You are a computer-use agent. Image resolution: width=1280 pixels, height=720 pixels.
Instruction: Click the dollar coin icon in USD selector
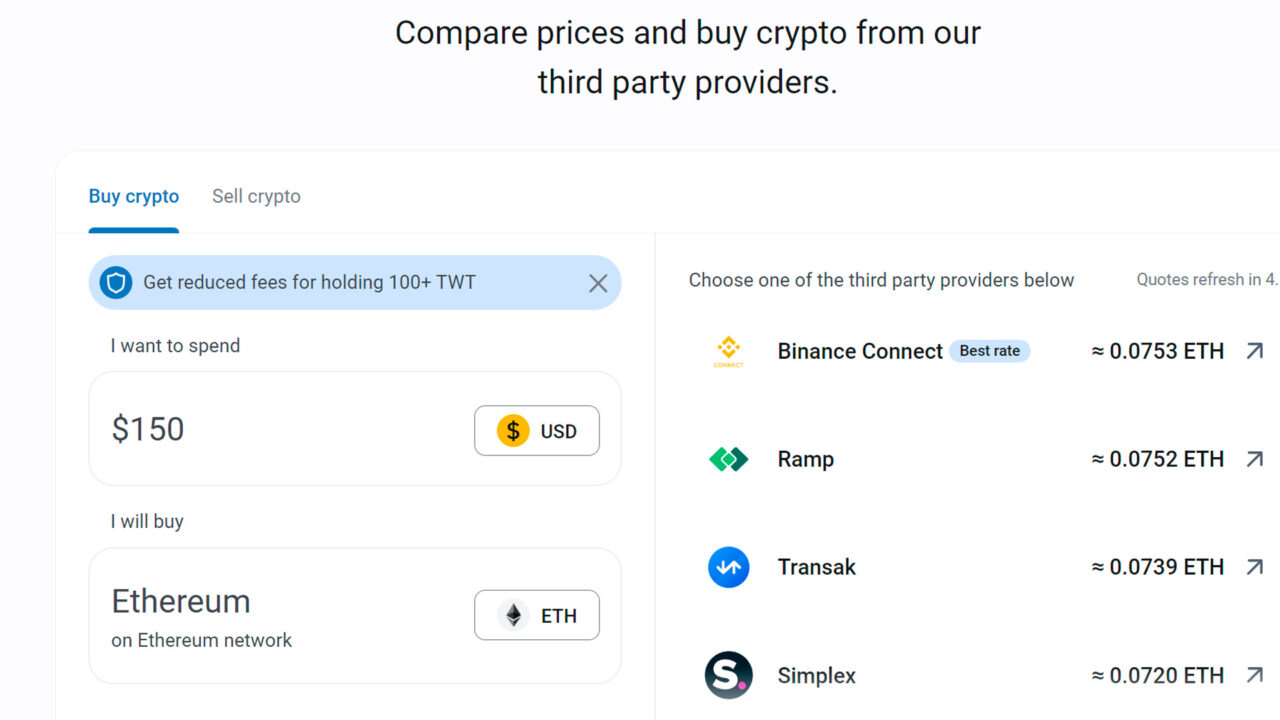[x=513, y=431]
